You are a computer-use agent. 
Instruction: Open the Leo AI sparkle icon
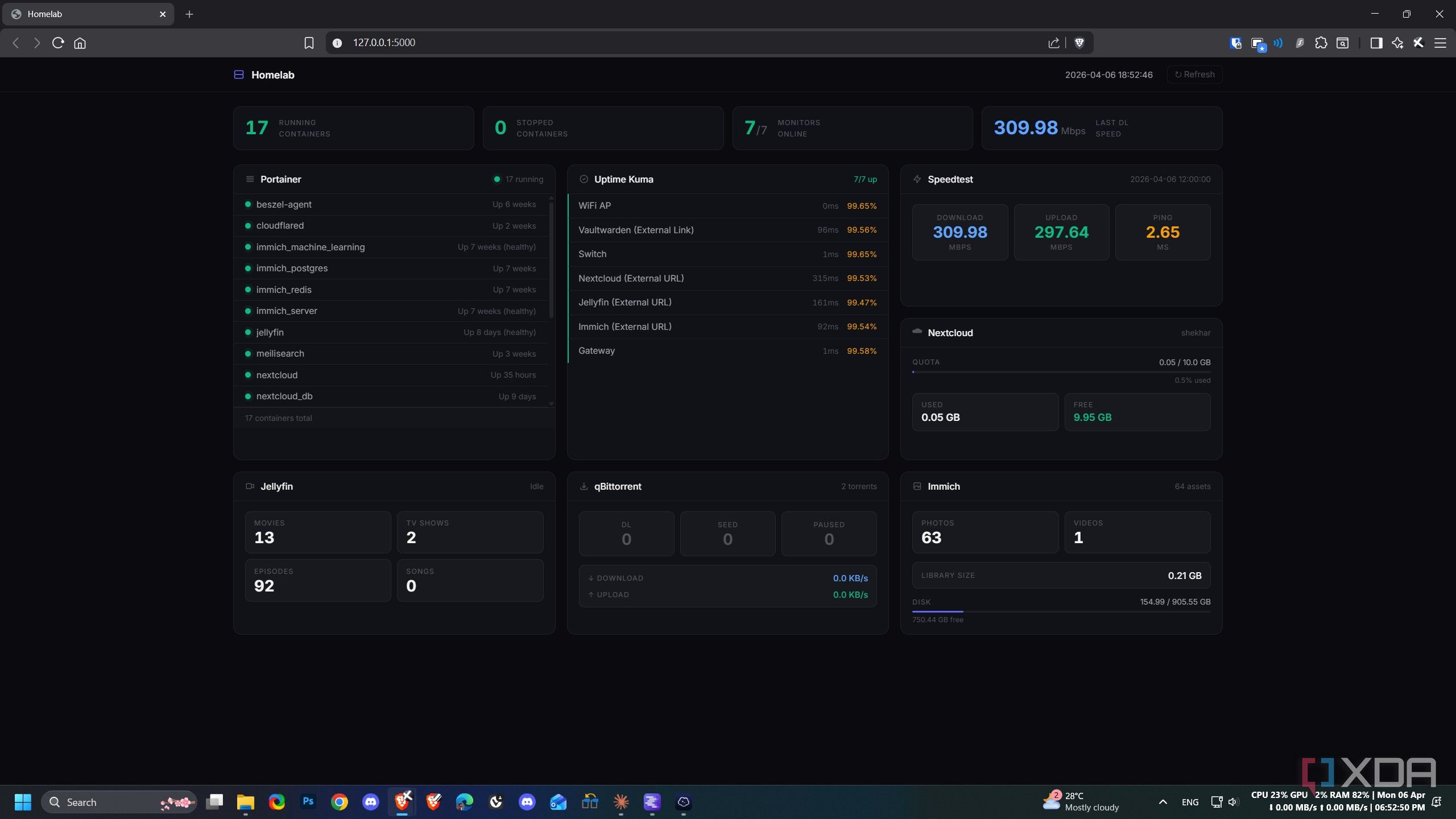(x=1397, y=43)
